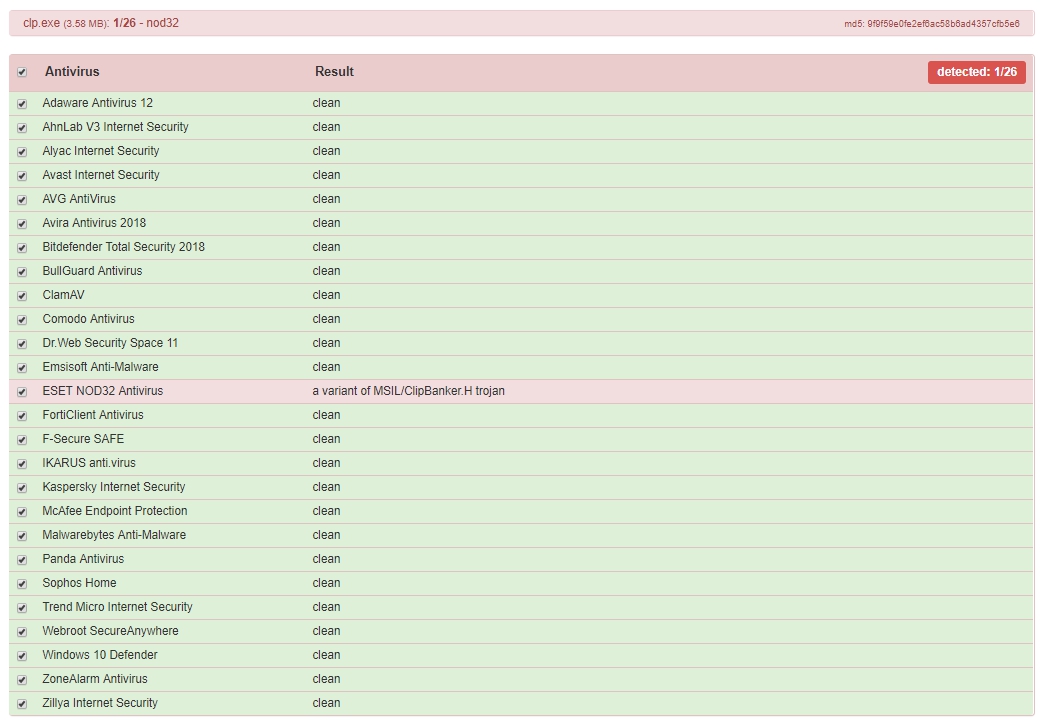The height and width of the screenshot is (725, 1048).
Task: Click the Bitdefender Total Security 2018 name
Action: (x=124, y=247)
